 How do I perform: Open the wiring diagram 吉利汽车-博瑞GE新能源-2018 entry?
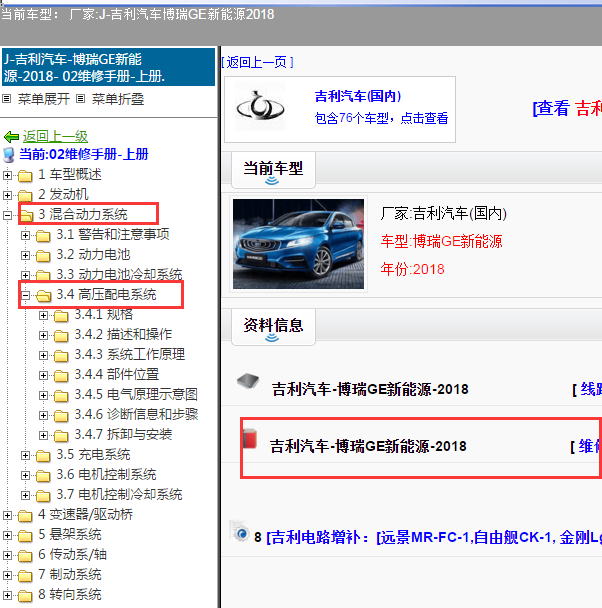point(370,389)
